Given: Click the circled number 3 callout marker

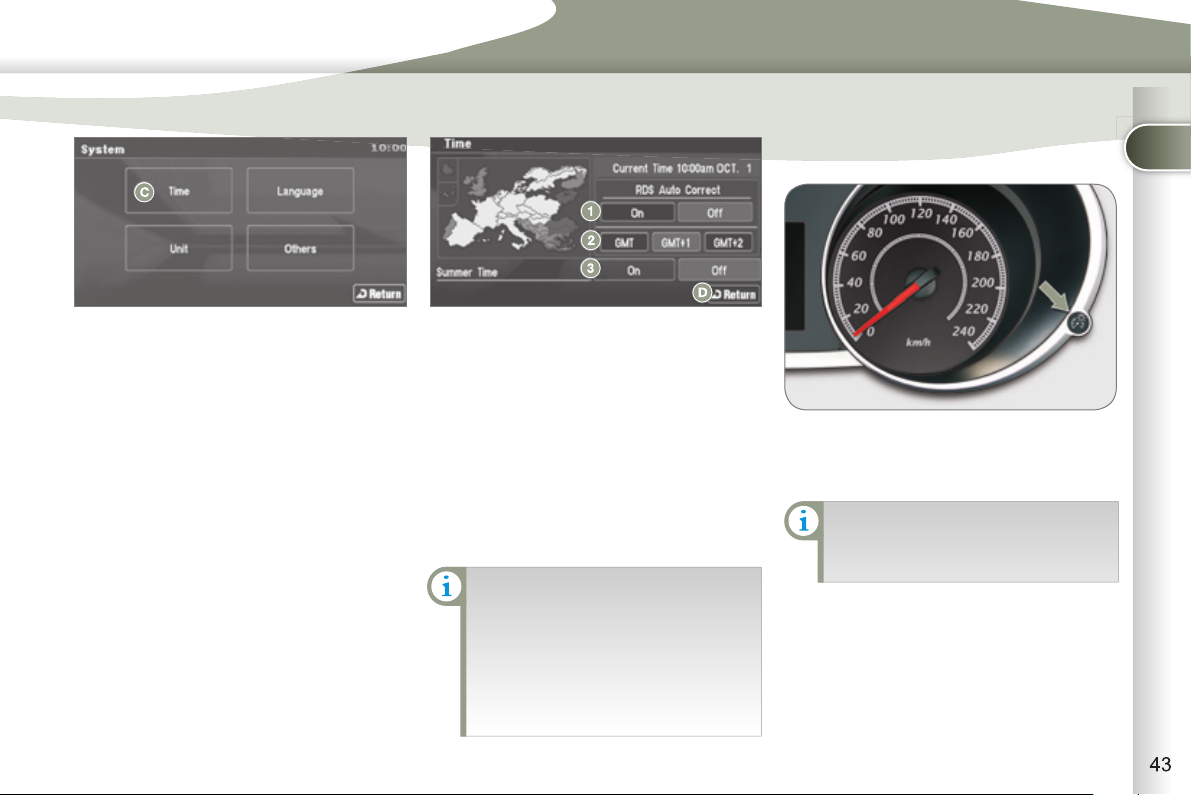Looking at the screenshot, I should tap(591, 269).
